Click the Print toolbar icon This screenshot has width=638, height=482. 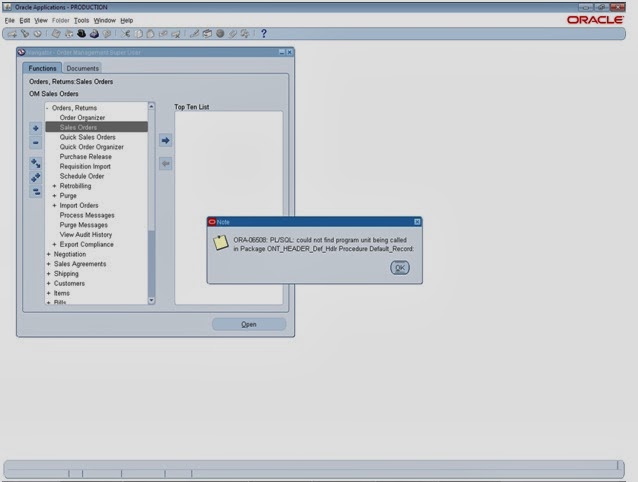tap(94, 34)
